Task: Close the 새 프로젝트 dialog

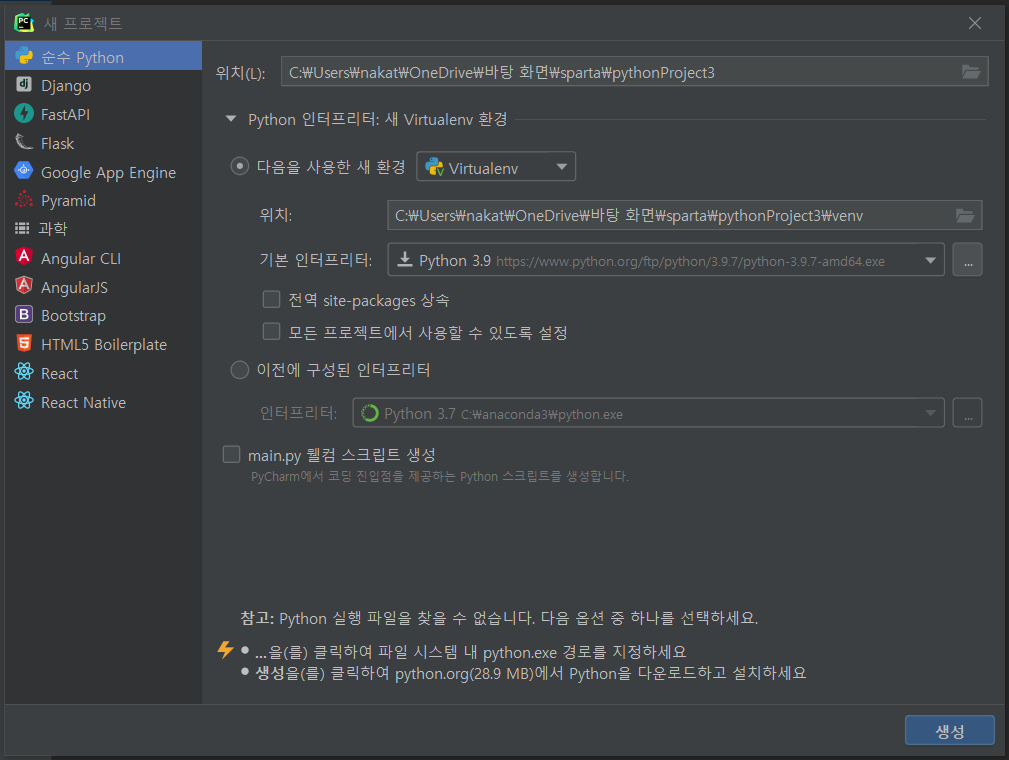Action: (975, 23)
